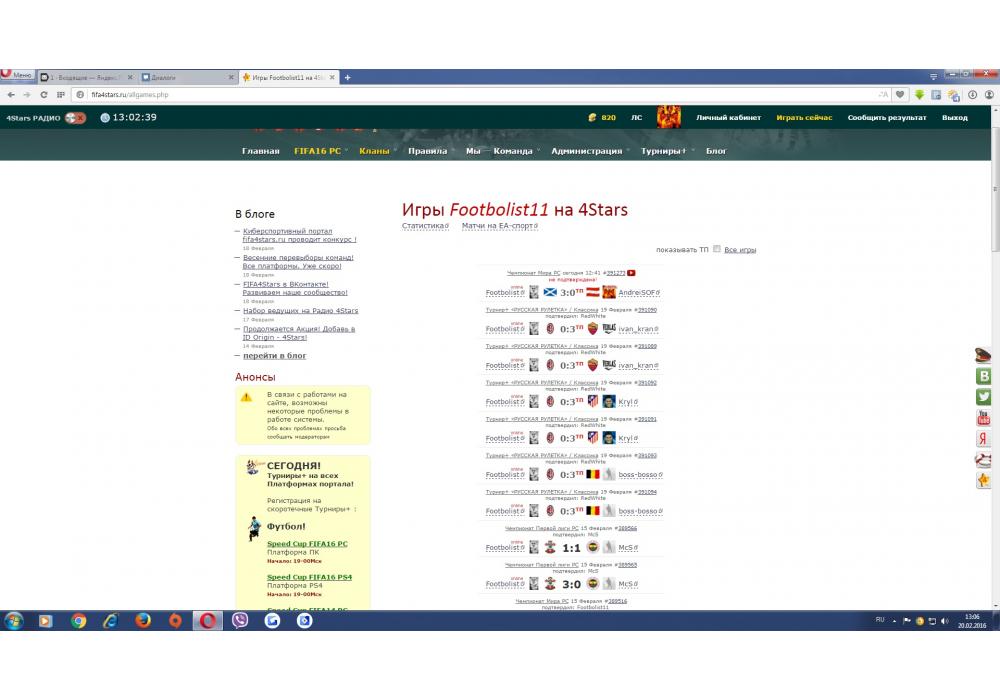Open the Главная menu item
1000x700 pixels.
point(260,151)
